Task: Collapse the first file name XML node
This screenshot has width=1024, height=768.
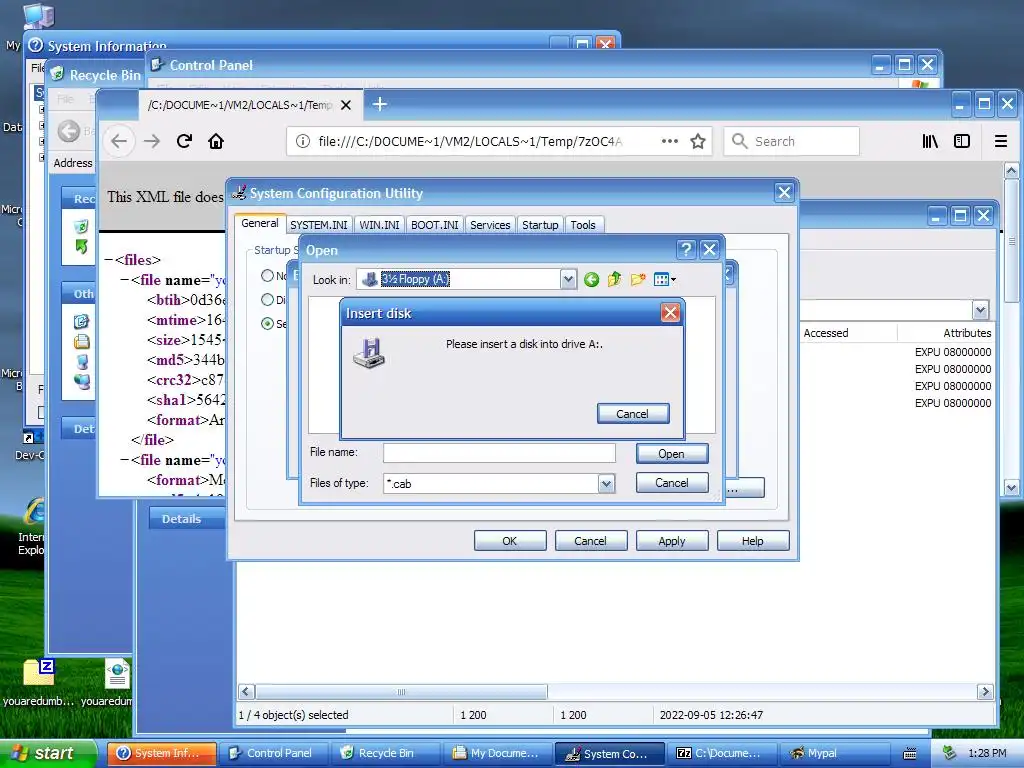Action: 124,280
